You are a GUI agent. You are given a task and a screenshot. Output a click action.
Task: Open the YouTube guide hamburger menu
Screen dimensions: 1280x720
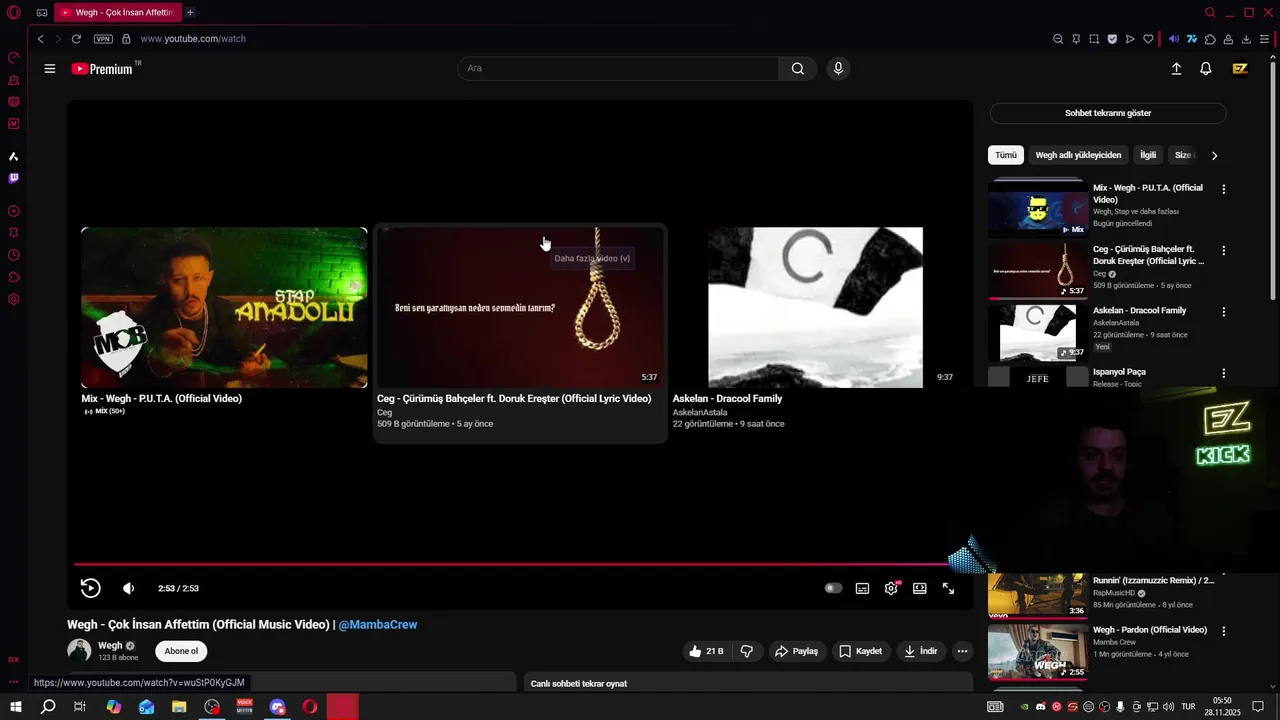point(50,69)
